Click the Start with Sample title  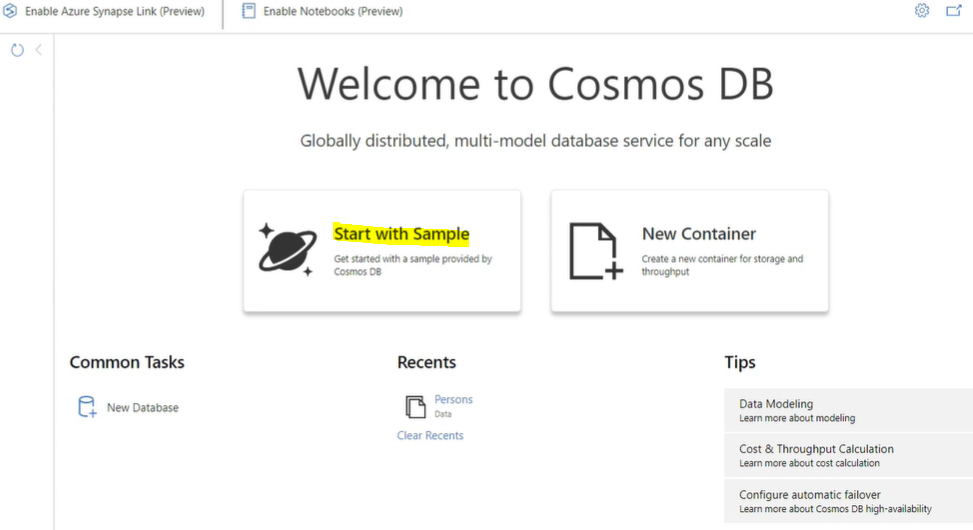point(401,234)
